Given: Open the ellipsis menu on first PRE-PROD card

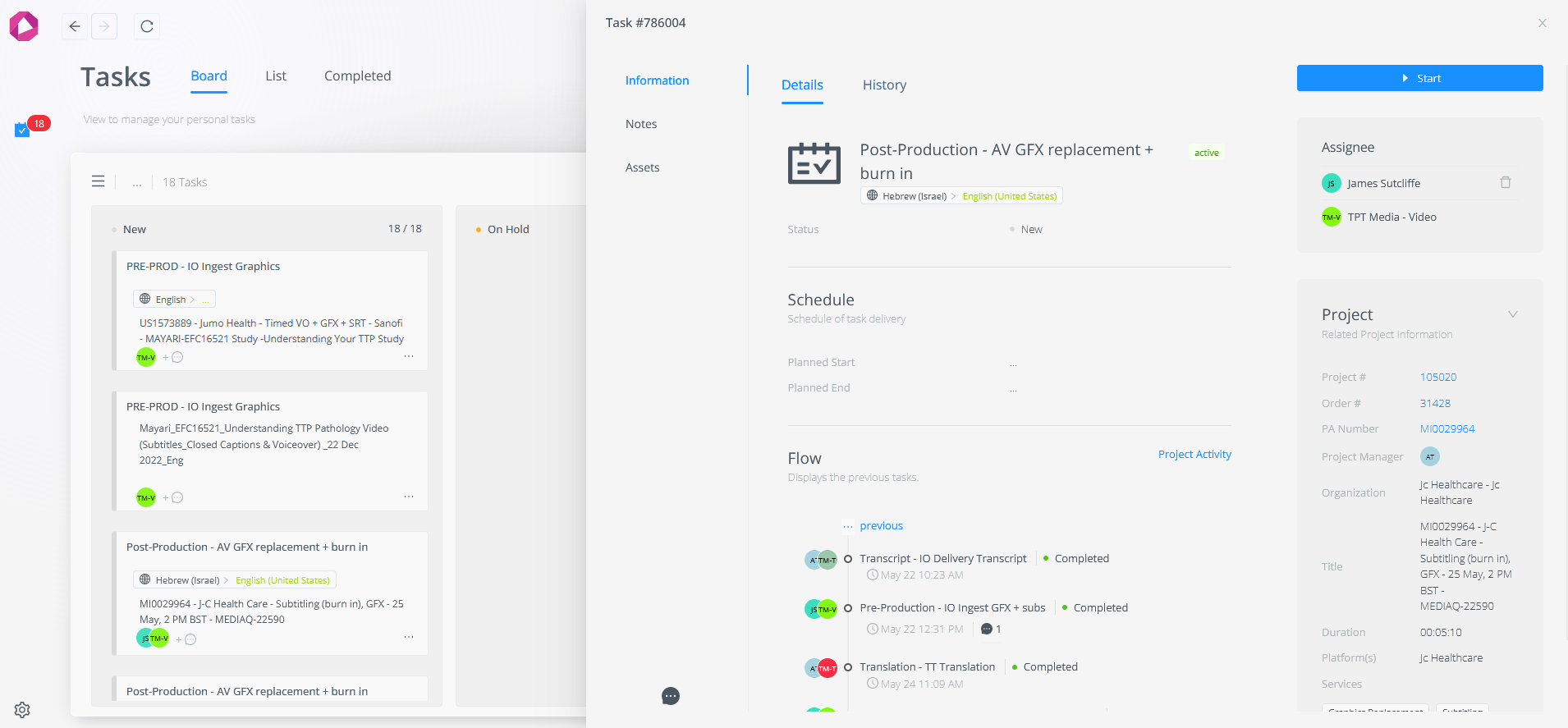Looking at the screenshot, I should (x=409, y=357).
